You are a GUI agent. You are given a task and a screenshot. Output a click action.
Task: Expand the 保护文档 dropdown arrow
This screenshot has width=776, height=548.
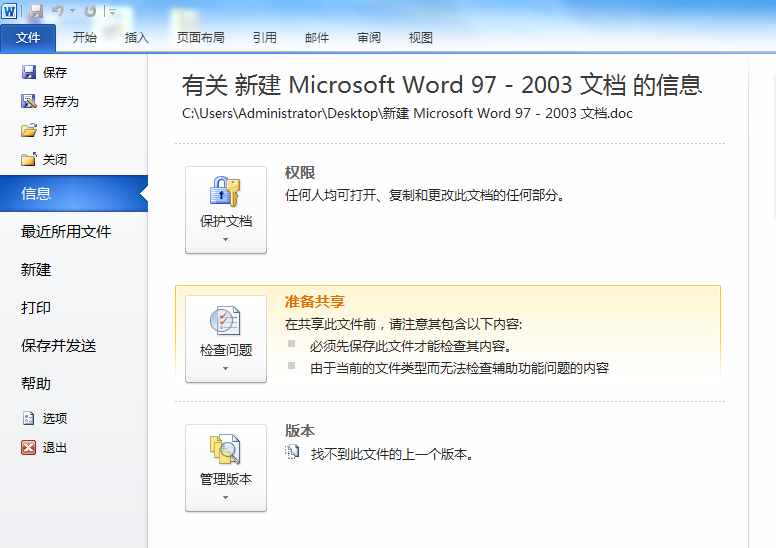coord(226,240)
